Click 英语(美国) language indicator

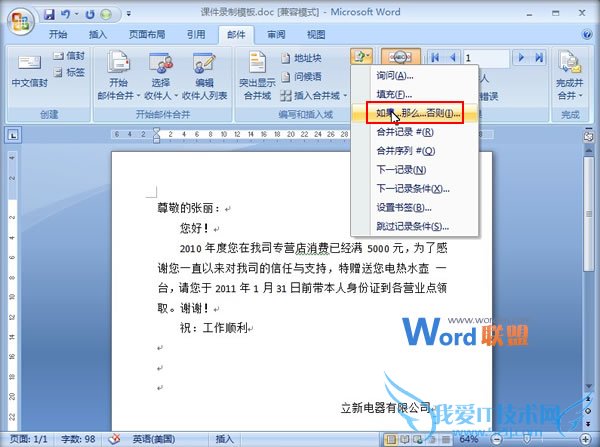coord(154,439)
